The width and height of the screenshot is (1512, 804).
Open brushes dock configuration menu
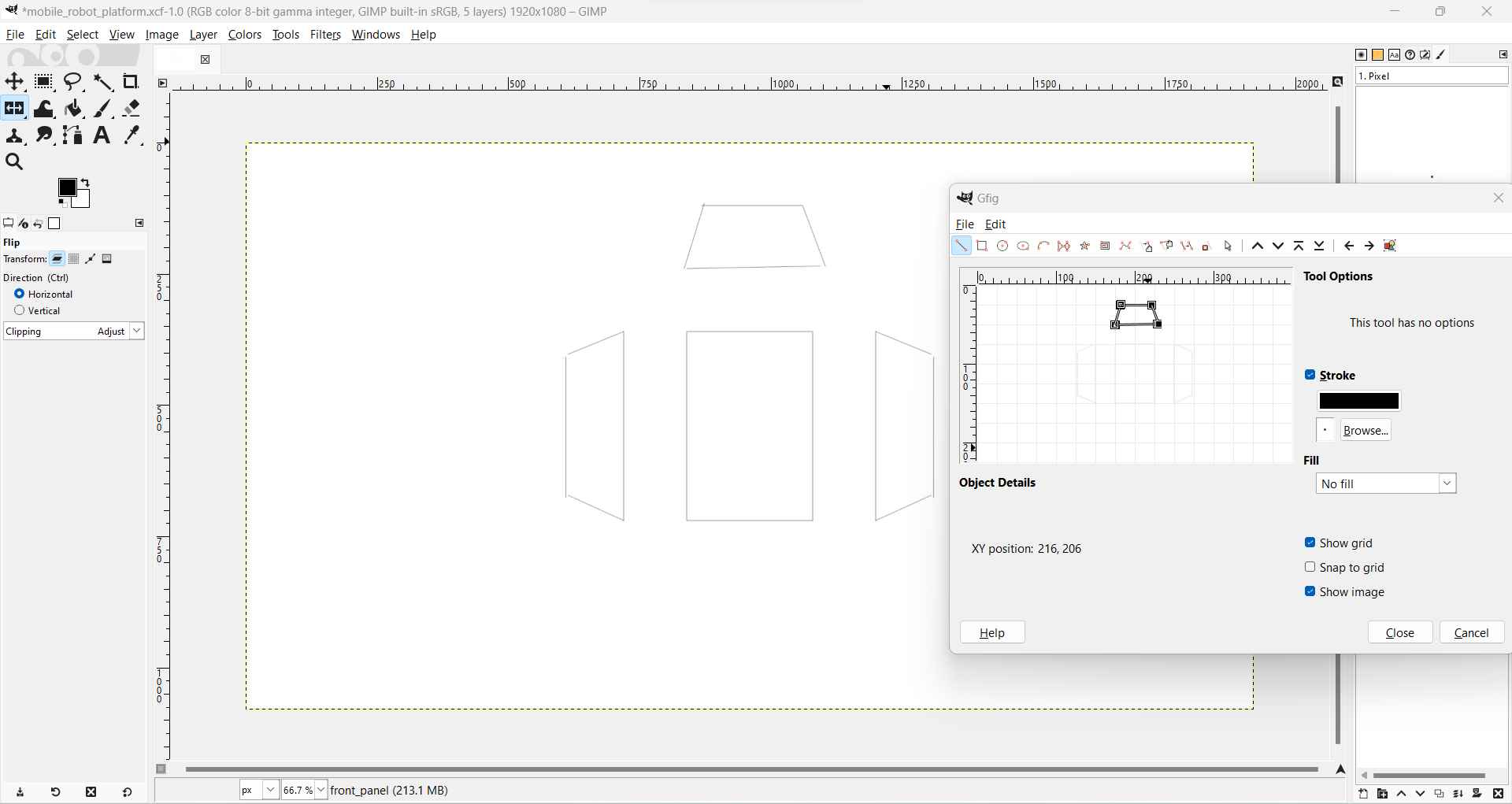pyautogui.click(x=1503, y=54)
